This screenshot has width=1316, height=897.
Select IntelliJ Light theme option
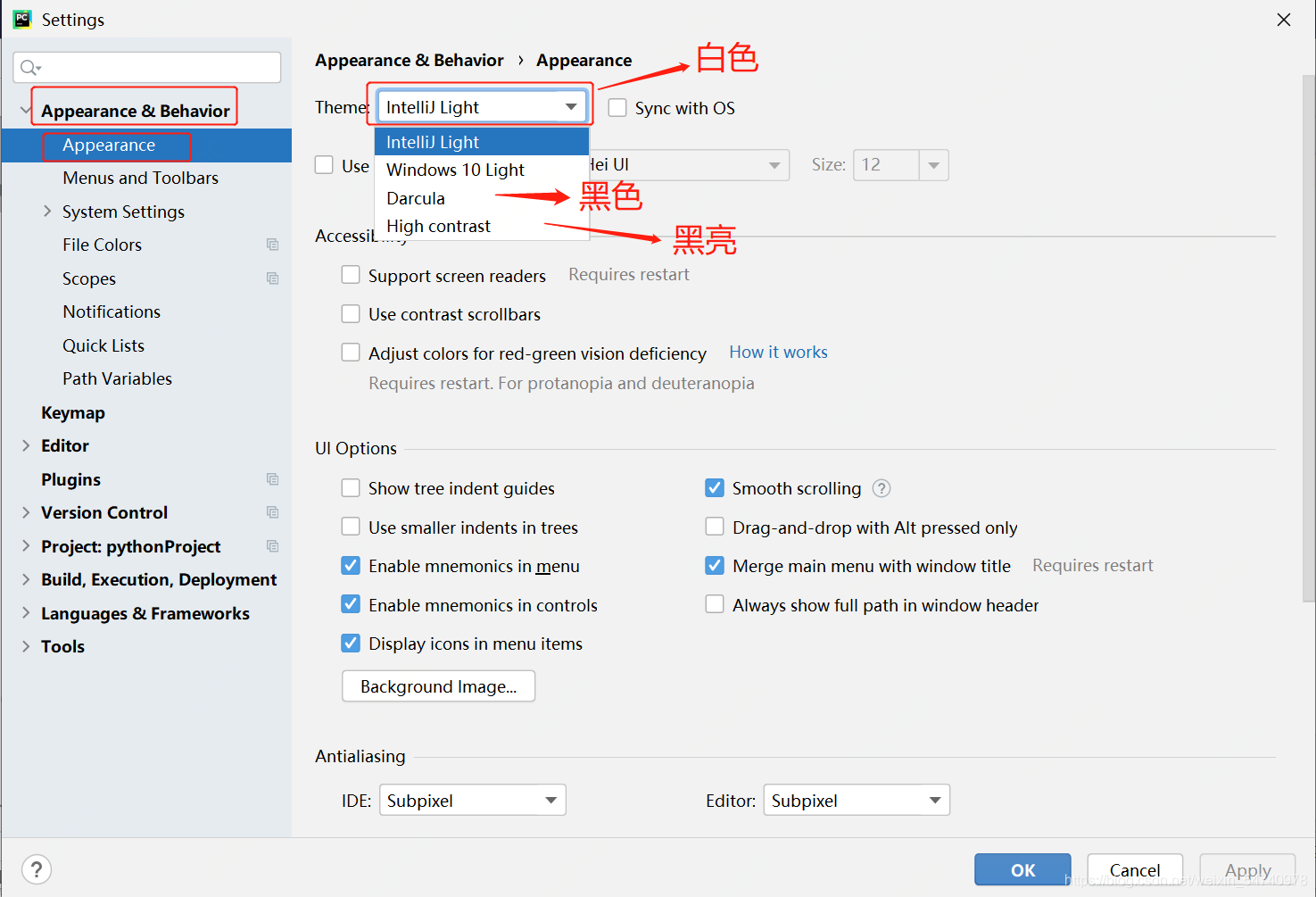coord(482,142)
